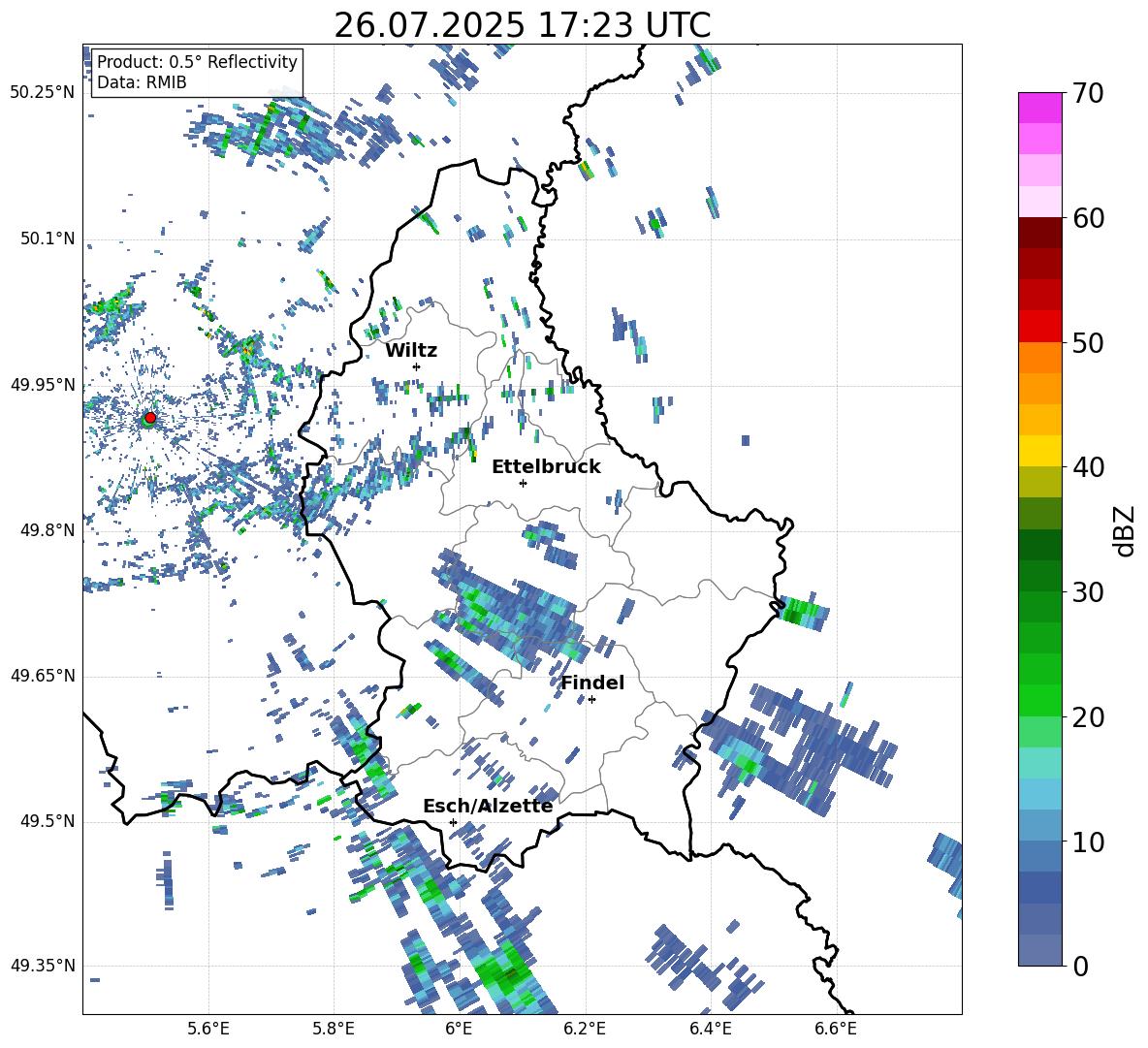Screen dimensions: 1148x1048
Task: Click the title 26.07.2025 17:23 UTC
Action: pos(523,25)
